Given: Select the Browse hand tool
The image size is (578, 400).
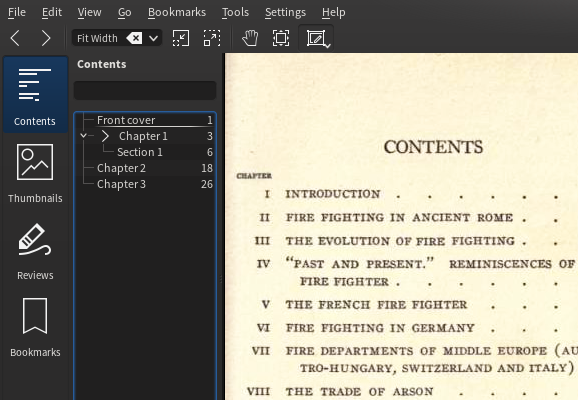Looking at the screenshot, I should (x=250, y=38).
